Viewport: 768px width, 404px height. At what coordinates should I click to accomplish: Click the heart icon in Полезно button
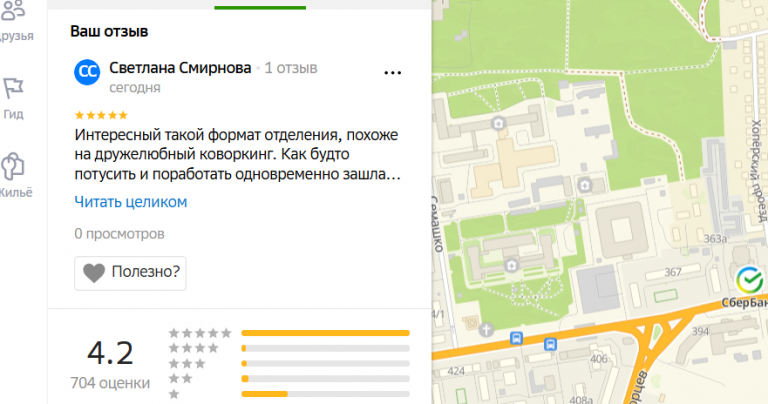coord(94,273)
